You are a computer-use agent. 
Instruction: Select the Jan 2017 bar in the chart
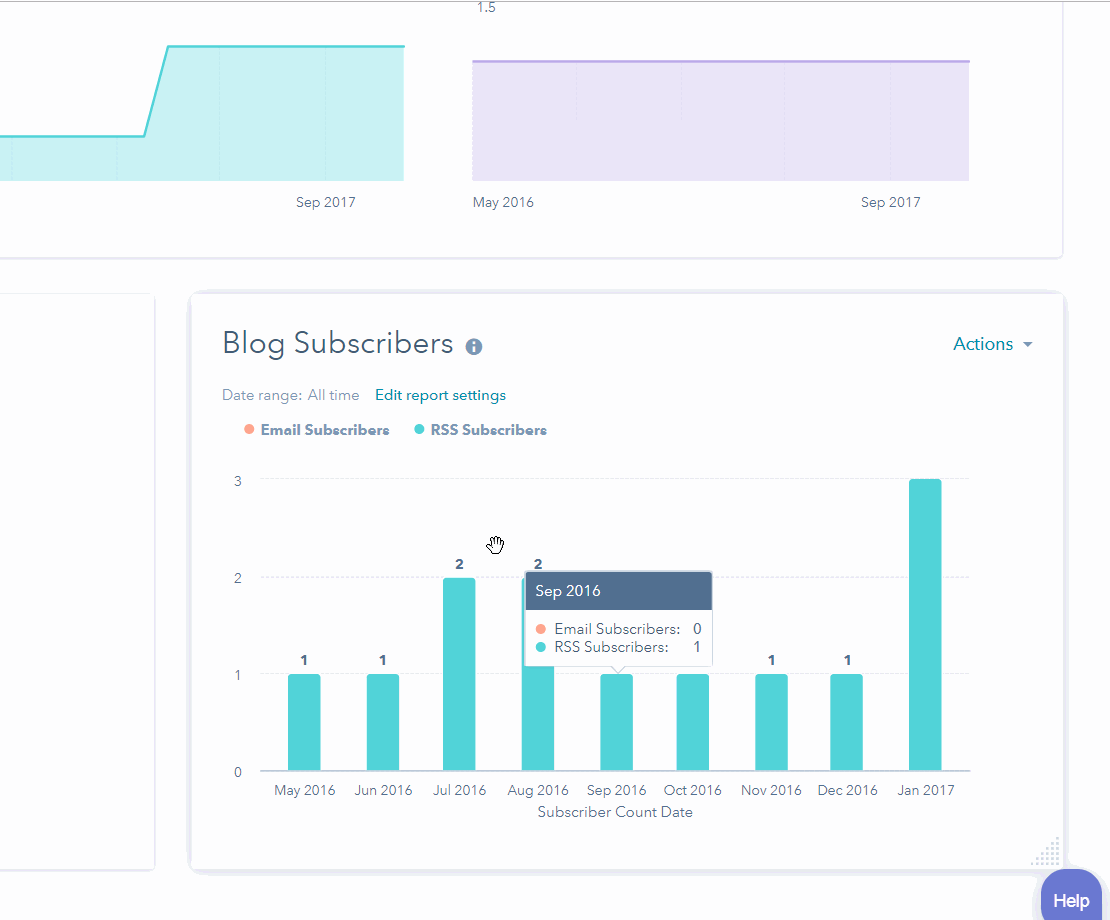coord(925,625)
